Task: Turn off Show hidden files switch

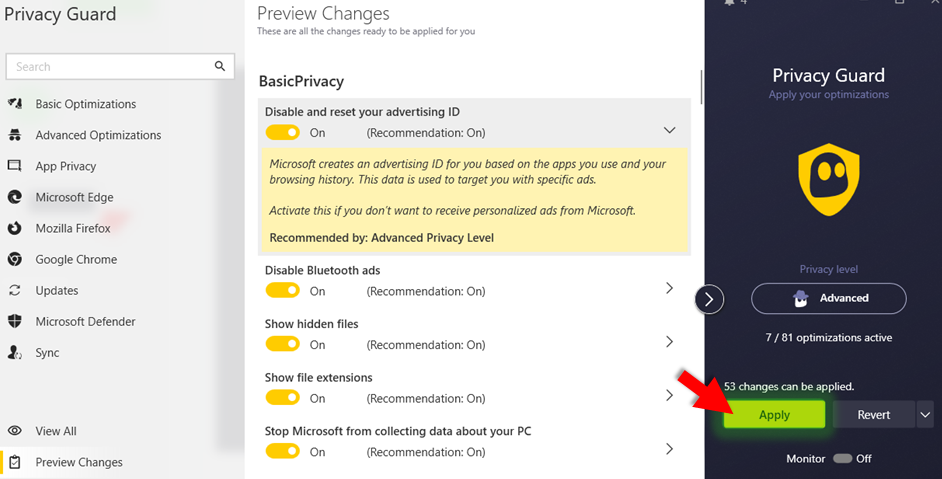Action: tap(282, 344)
